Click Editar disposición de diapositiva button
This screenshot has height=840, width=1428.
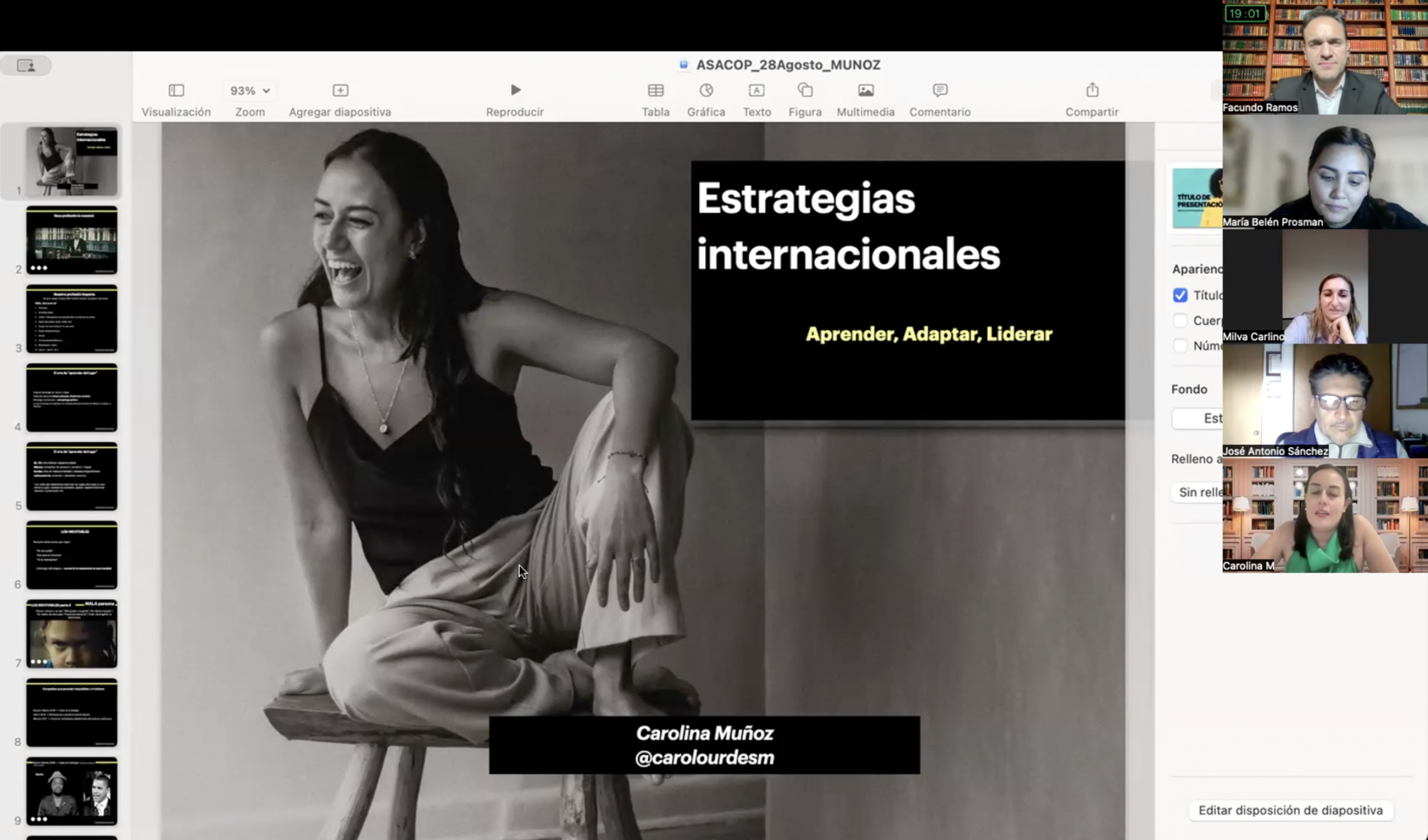click(1290, 810)
